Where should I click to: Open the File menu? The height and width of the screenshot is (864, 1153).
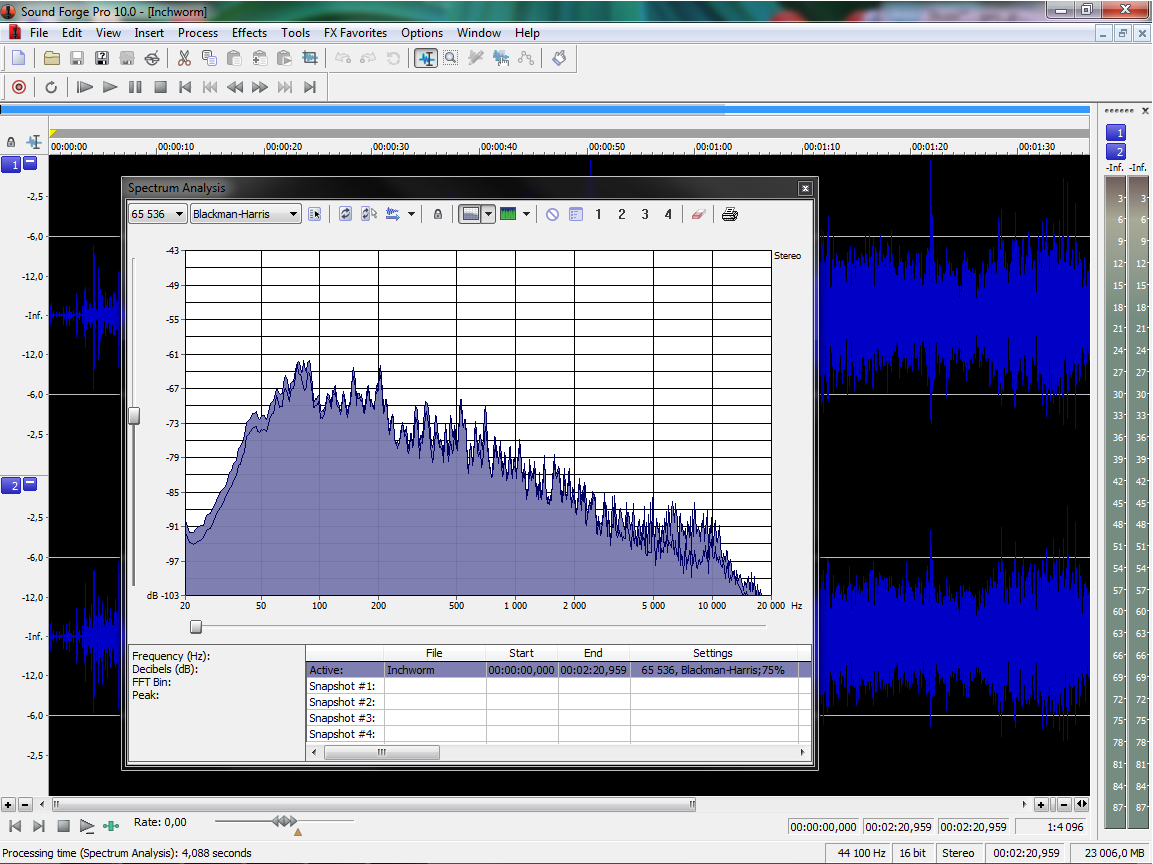(39, 33)
